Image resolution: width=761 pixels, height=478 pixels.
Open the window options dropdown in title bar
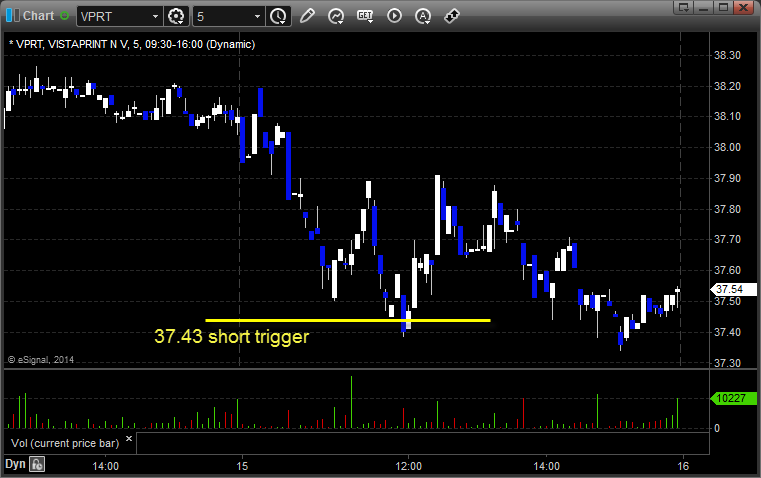coord(683,7)
